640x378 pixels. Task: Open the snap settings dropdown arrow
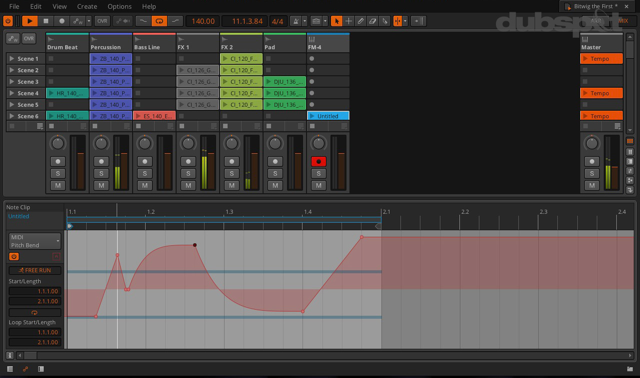point(405,21)
